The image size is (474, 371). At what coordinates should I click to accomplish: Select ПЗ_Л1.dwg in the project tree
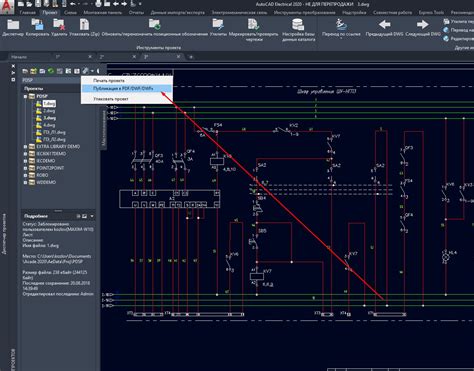[54, 132]
